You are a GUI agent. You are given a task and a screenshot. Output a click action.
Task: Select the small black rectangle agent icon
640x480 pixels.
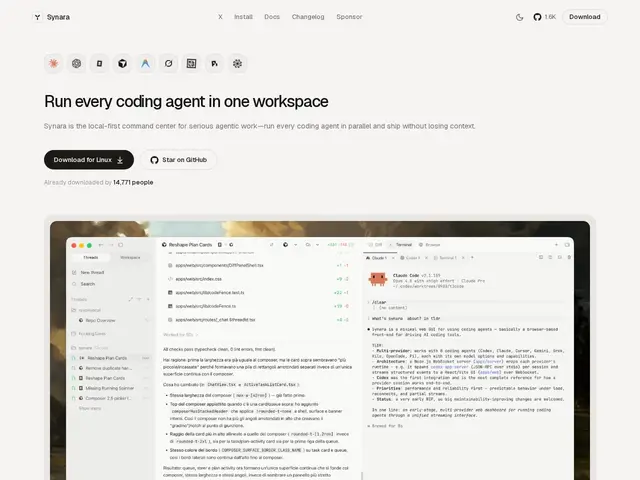point(100,63)
